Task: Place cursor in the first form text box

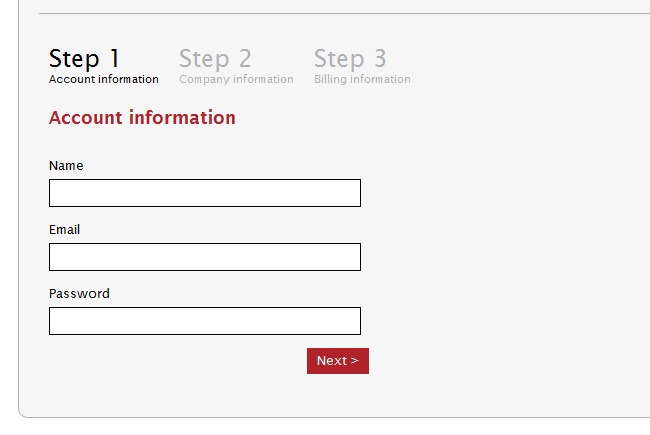Action: pos(204,193)
